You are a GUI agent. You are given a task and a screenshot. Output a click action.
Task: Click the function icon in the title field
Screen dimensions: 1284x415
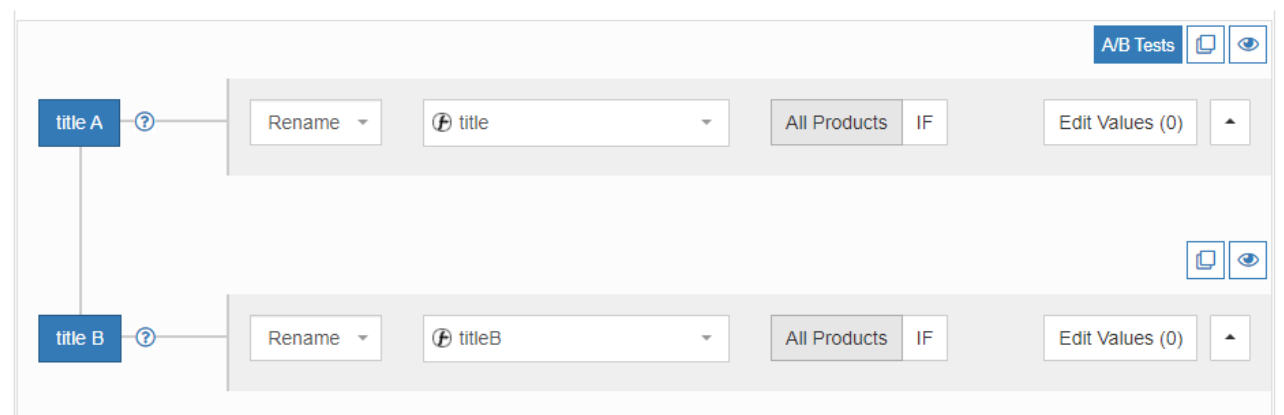coord(442,123)
